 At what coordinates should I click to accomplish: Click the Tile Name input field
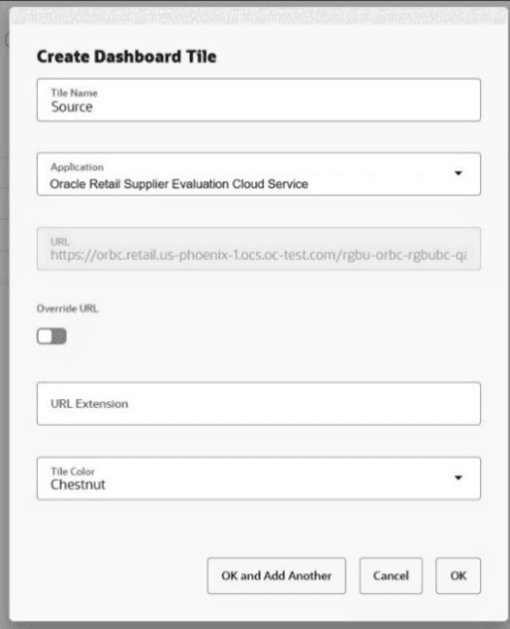point(258,100)
